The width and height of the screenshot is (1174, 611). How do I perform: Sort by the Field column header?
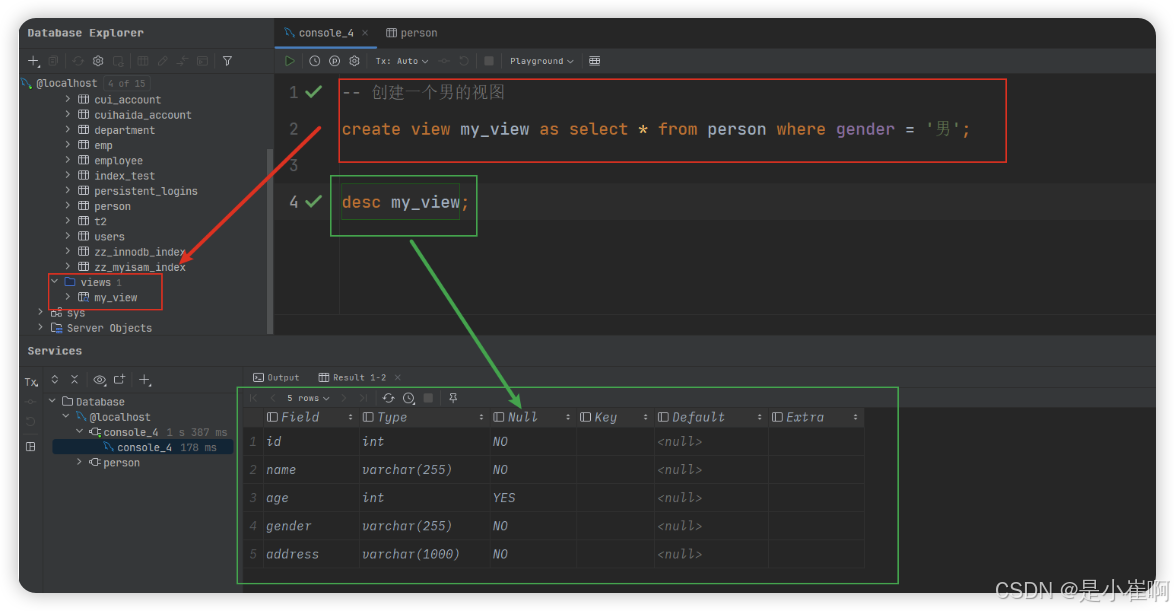click(x=310, y=417)
